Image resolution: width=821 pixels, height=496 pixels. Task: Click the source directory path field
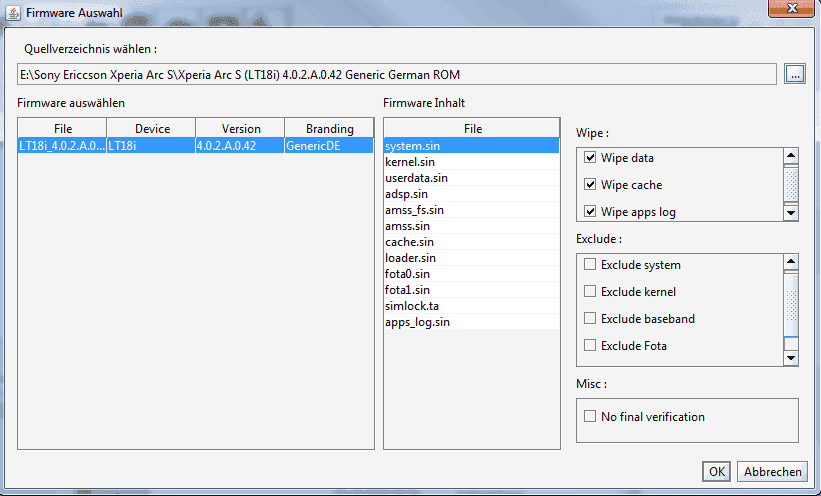click(396, 74)
